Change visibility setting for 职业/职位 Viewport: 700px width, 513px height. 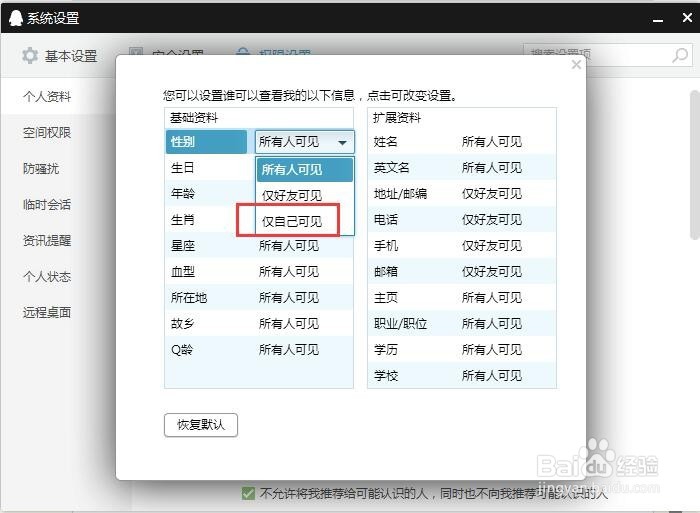click(492, 324)
